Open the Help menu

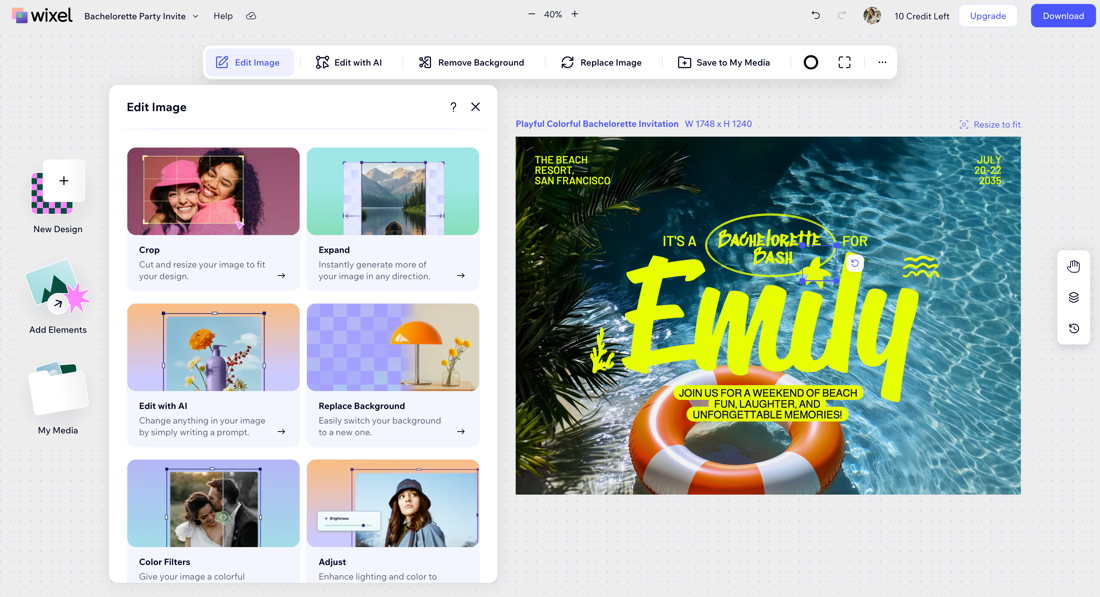click(223, 16)
